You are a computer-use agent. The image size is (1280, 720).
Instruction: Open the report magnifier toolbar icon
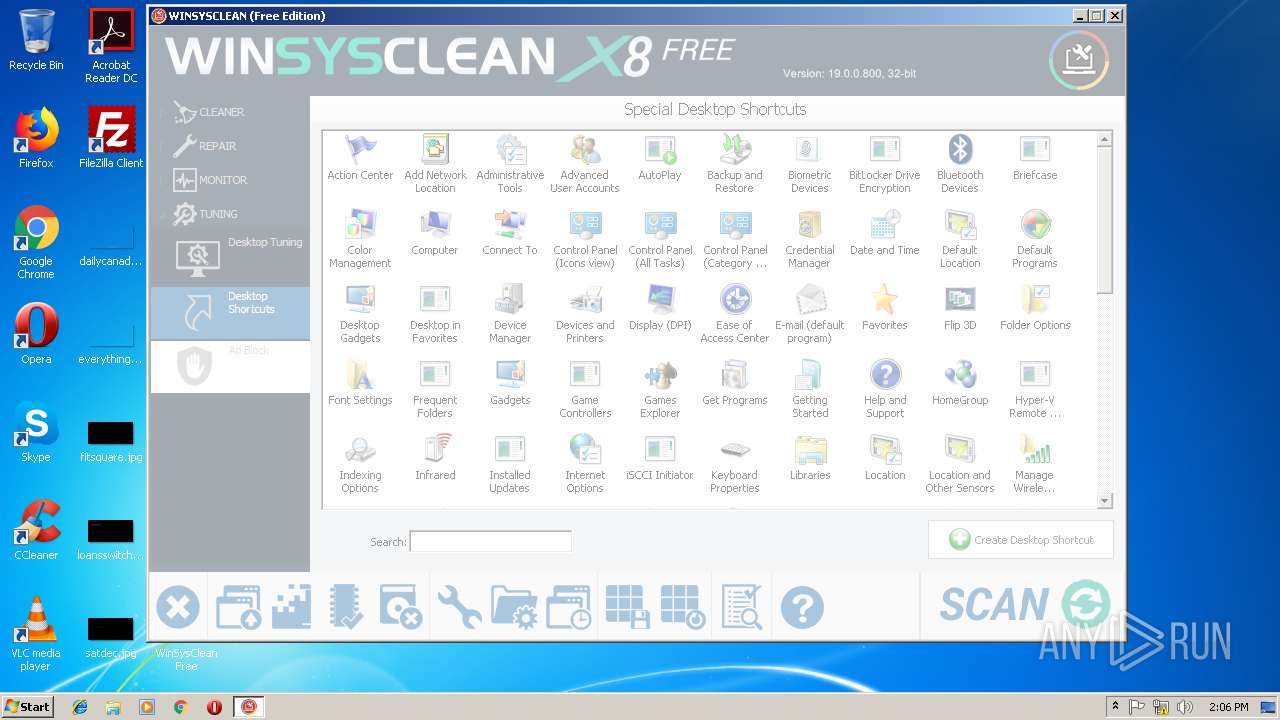tap(743, 607)
